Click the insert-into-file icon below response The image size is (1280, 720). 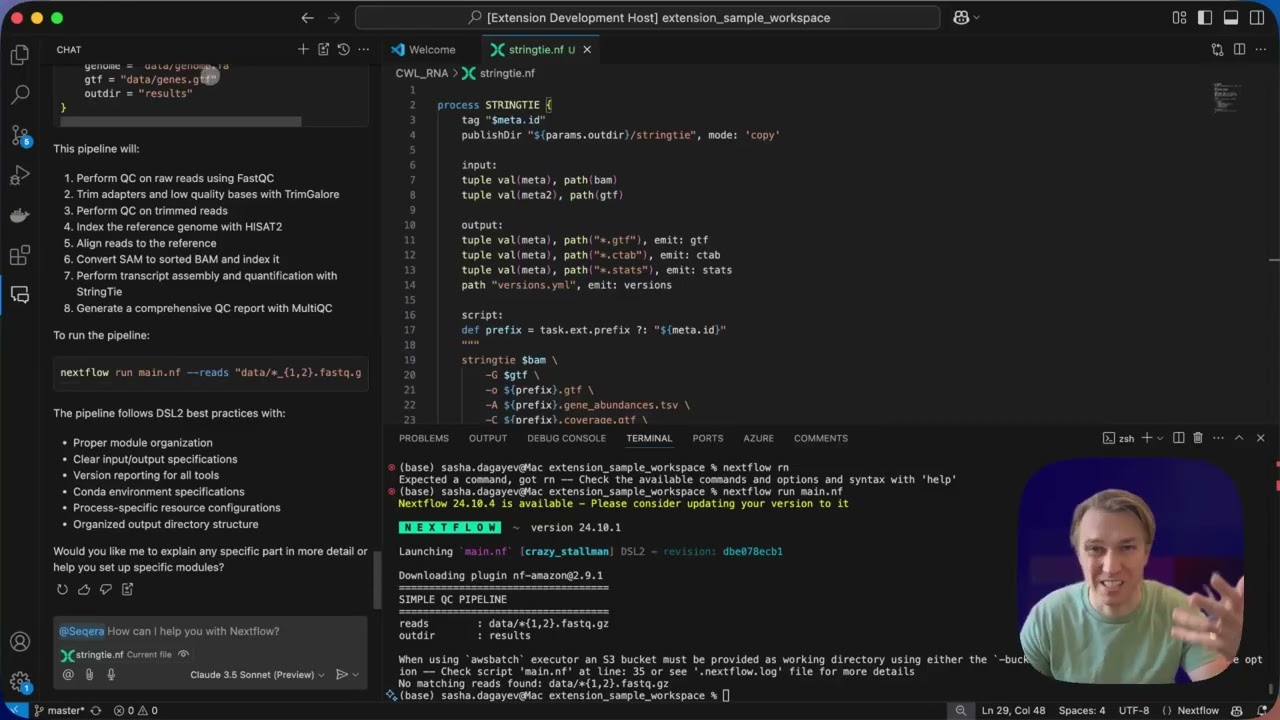[127, 590]
